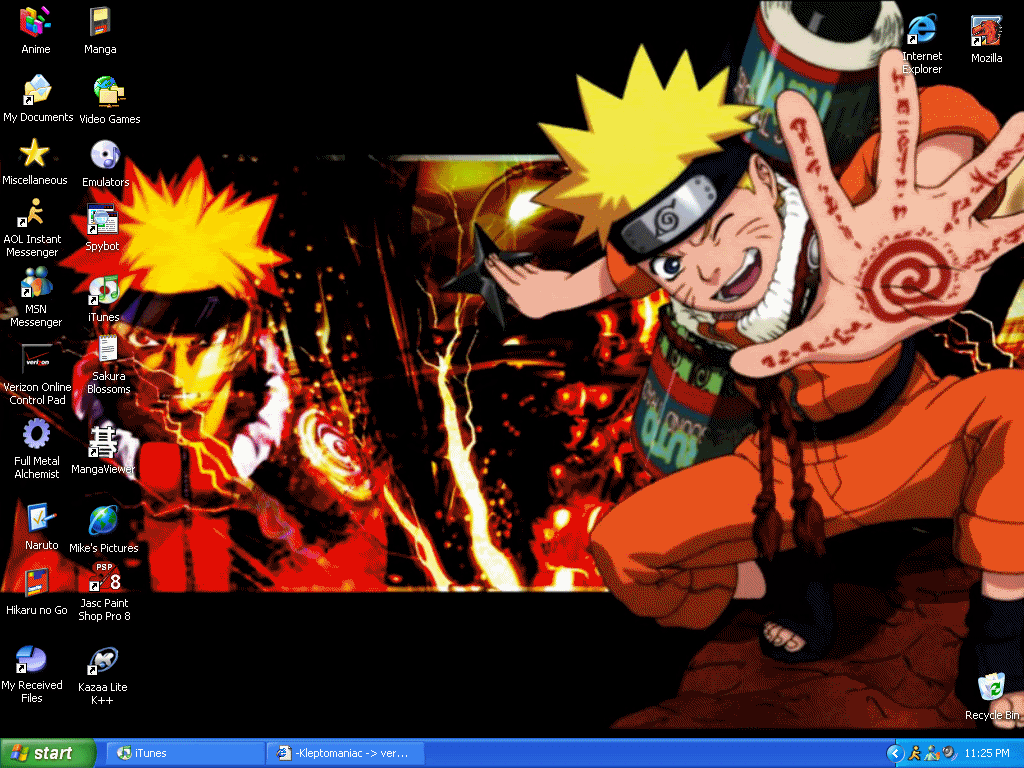This screenshot has height=768, width=1024.
Task: Launch Mozilla browser icon
Action: (x=986, y=32)
